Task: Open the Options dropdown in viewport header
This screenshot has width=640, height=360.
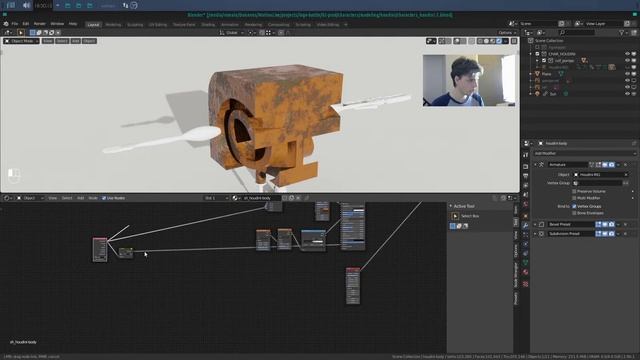Action: coord(507,33)
